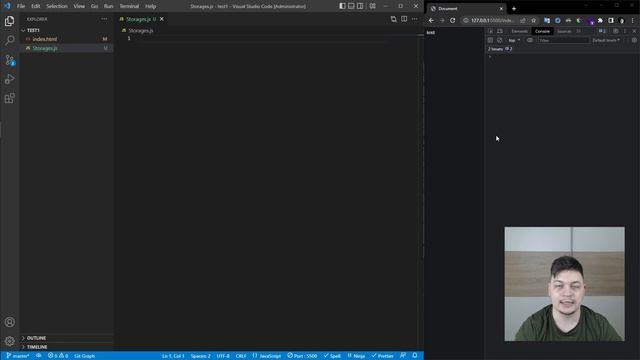Open the Search view in the activity bar
Screen dimensions: 640x360
pyautogui.click(x=9, y=40)
